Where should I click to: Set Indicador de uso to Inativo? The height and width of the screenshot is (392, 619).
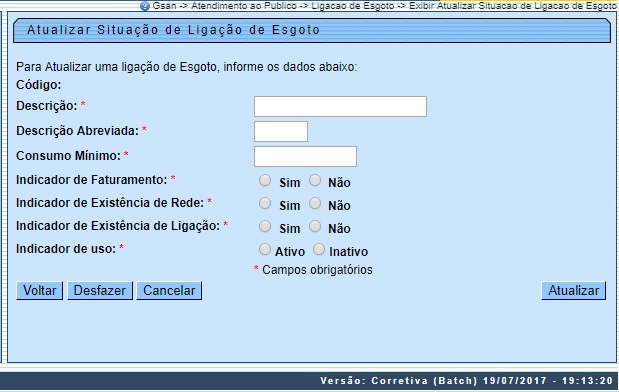click(x=319, y=249)
